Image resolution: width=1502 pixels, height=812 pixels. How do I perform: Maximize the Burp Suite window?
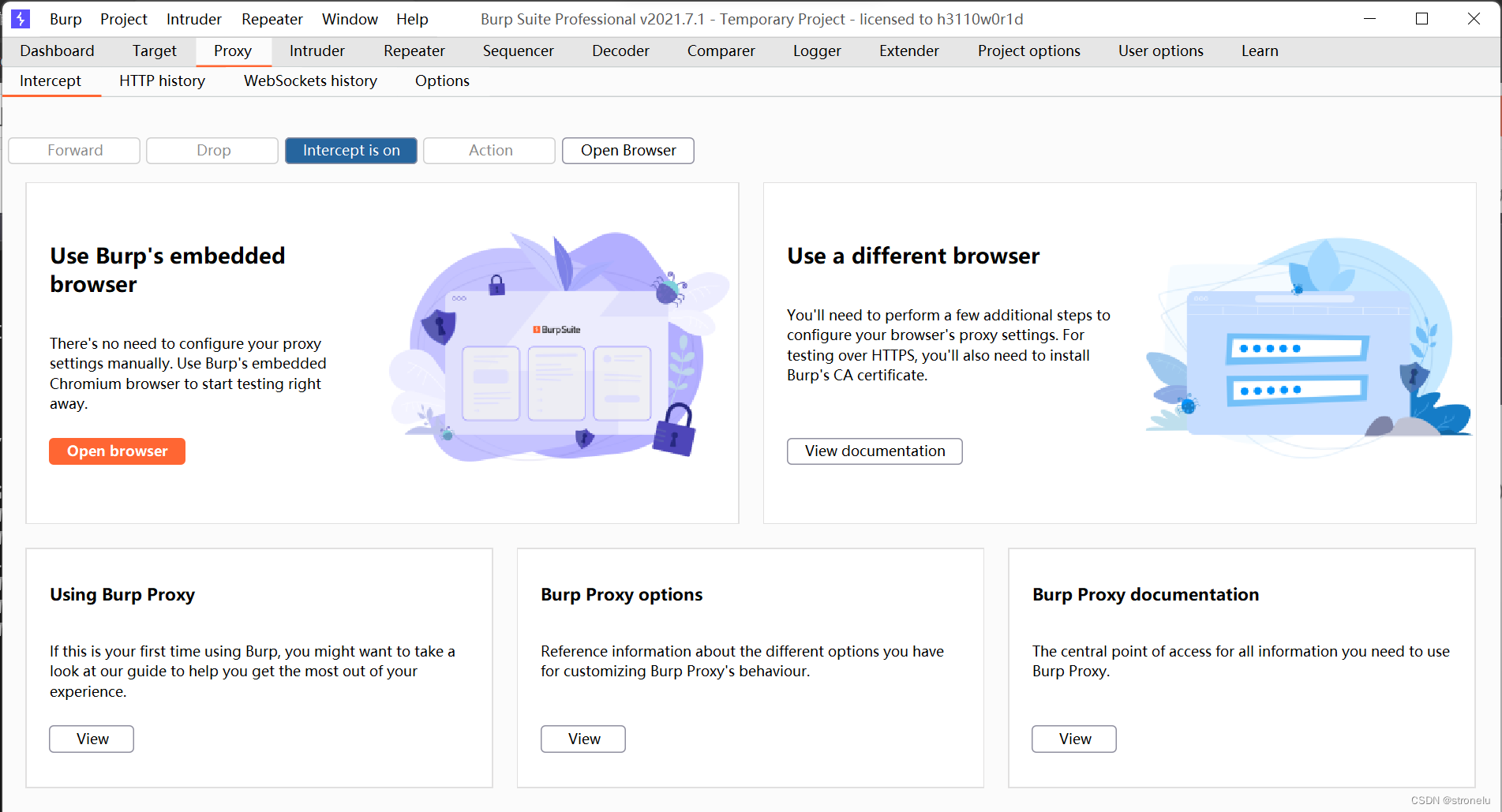[1422, 19]
